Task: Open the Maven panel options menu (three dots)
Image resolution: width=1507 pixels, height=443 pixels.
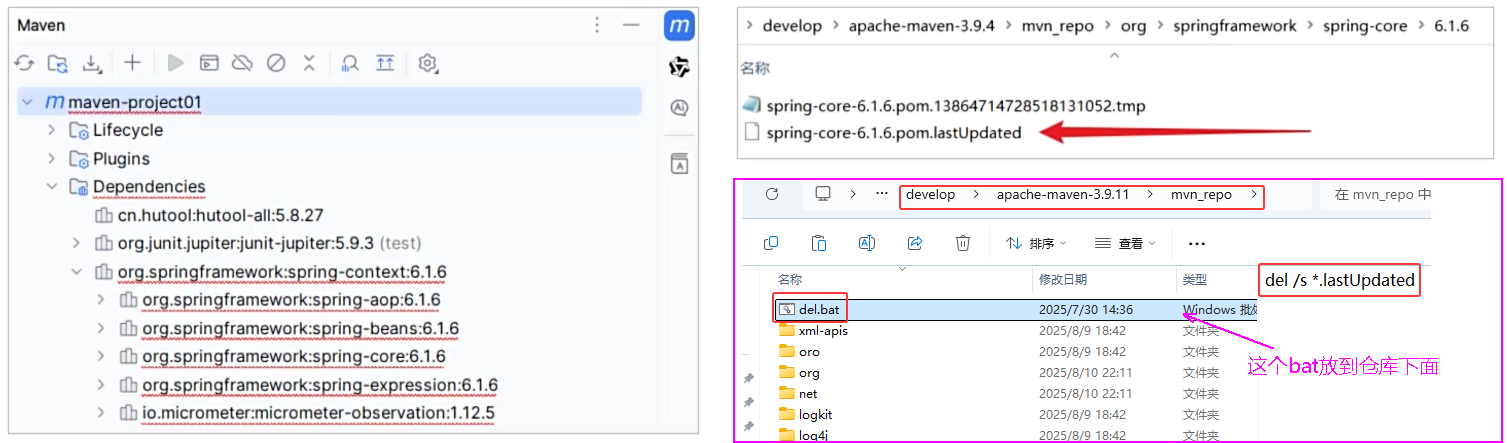Action: [597, 25]
